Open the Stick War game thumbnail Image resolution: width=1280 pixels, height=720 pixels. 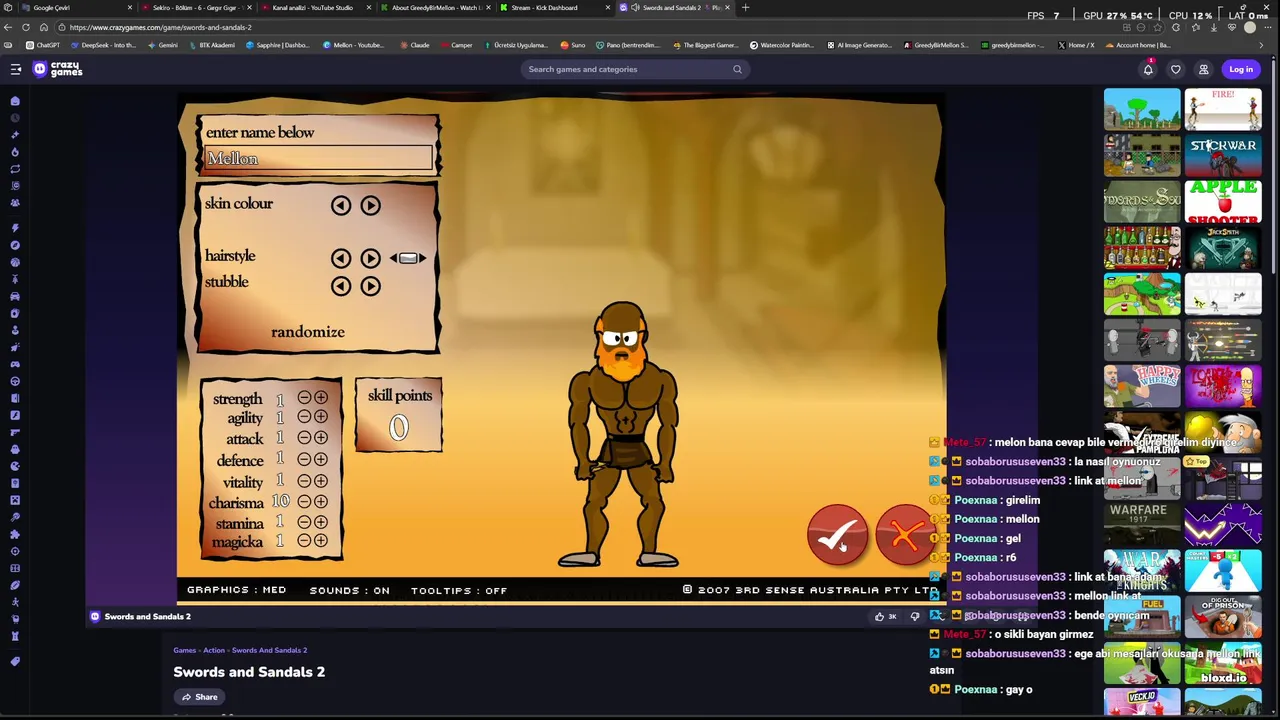[1223, 157]
